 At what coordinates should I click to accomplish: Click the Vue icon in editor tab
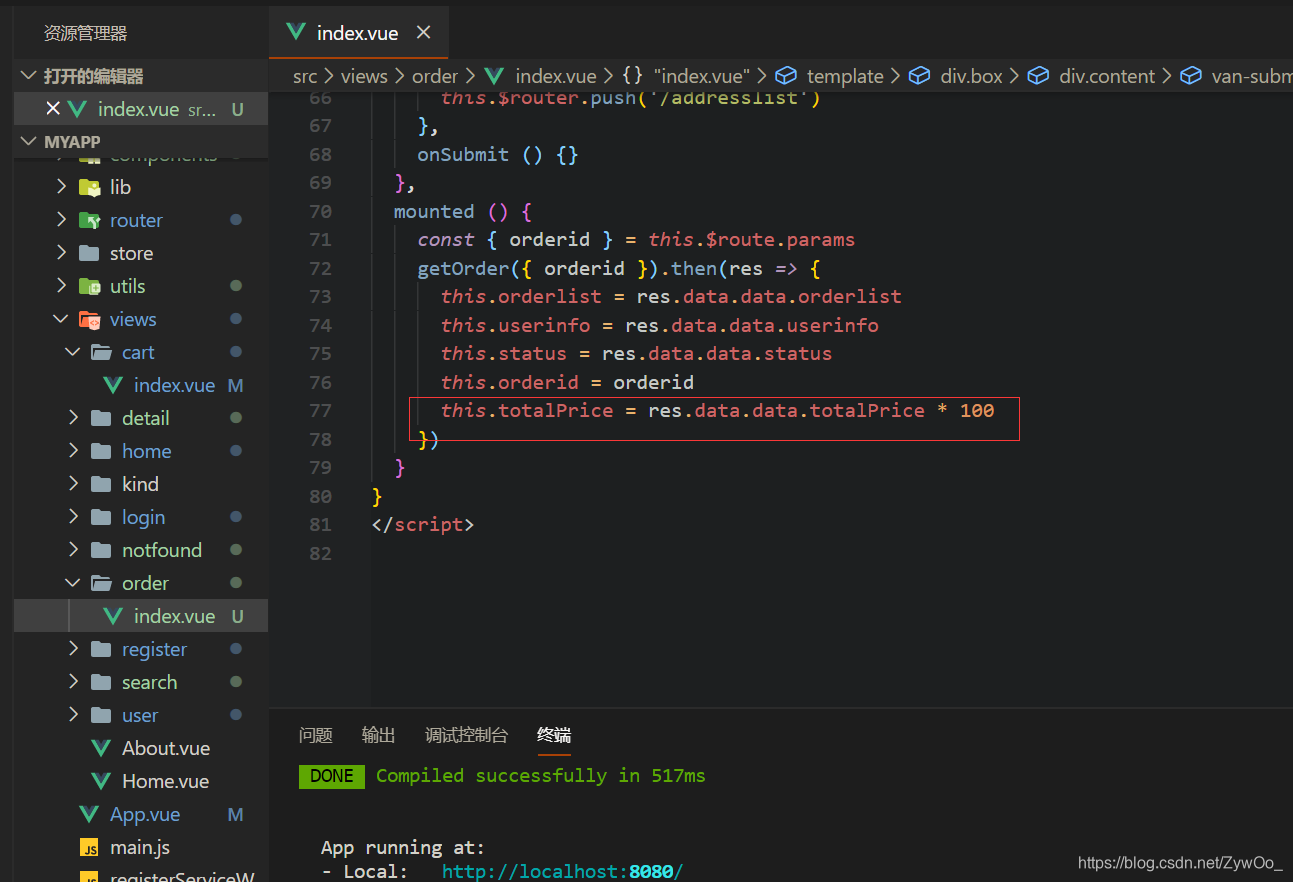point(295,32)
